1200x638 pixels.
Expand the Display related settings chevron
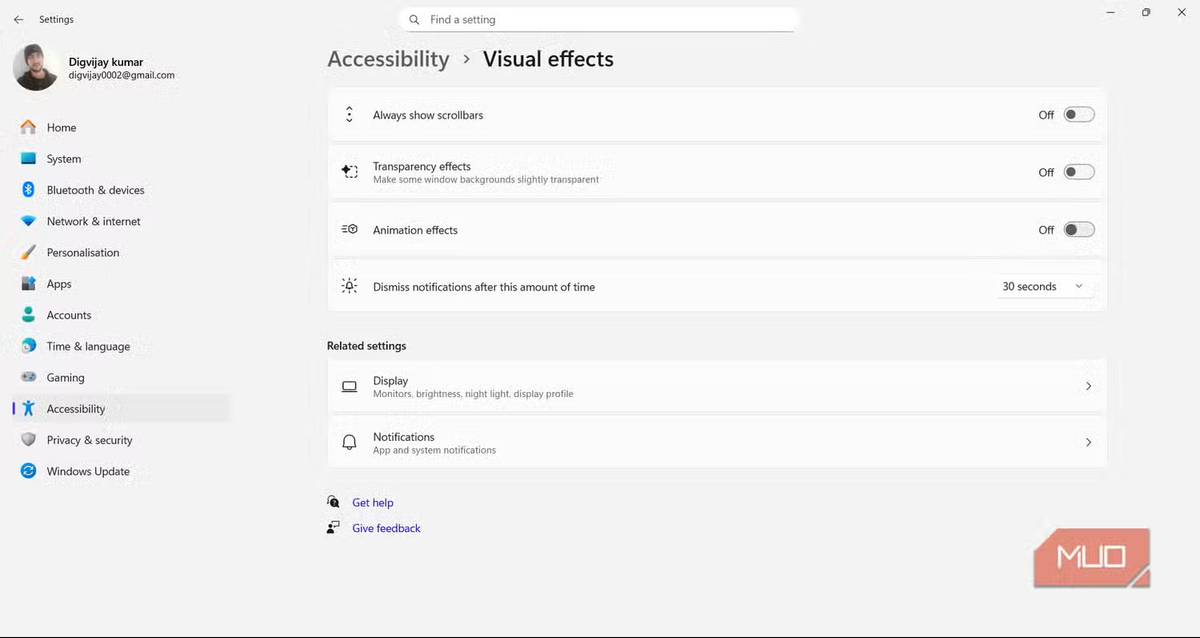click(1088, 386)
